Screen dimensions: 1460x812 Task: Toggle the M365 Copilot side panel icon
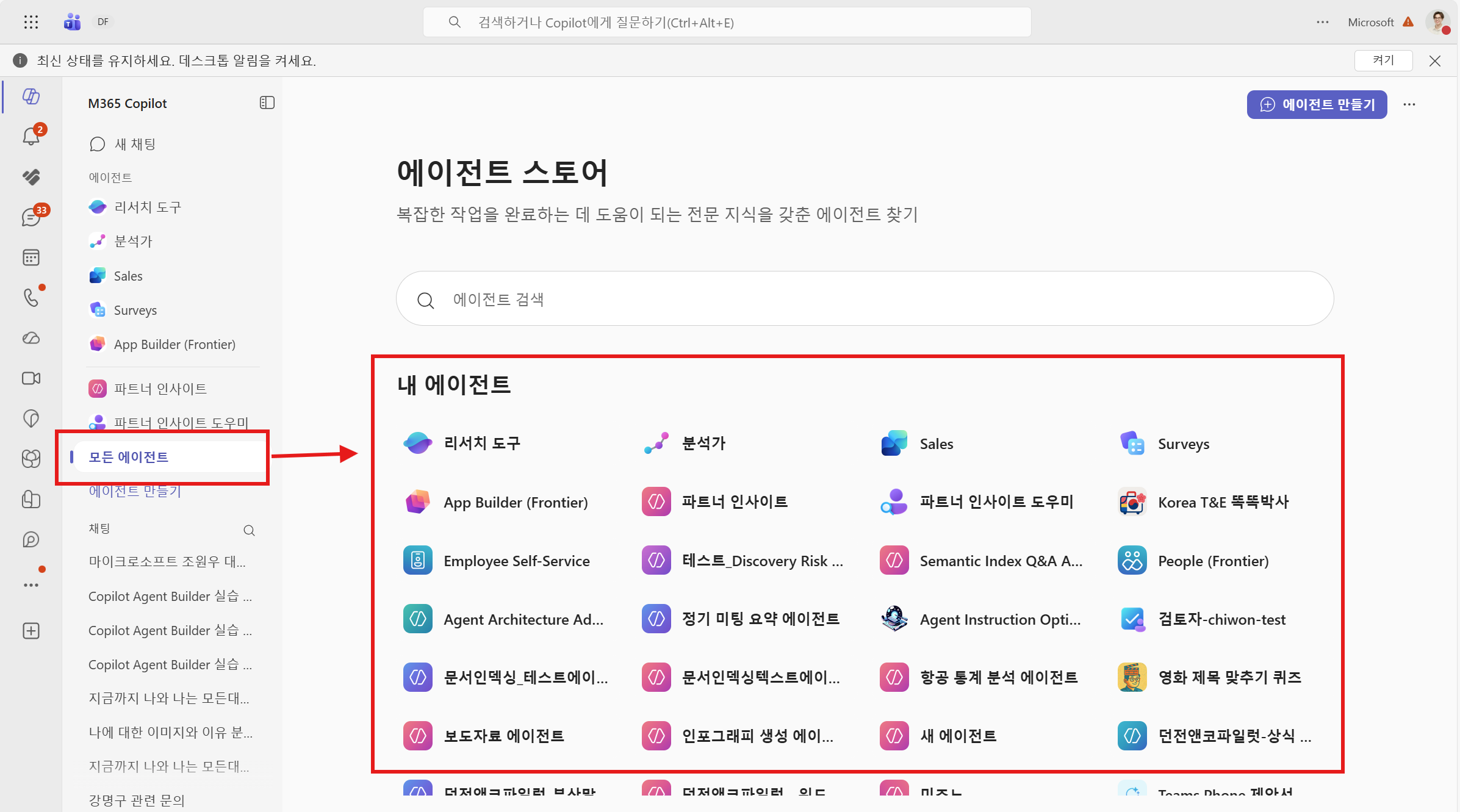[267, 103]
